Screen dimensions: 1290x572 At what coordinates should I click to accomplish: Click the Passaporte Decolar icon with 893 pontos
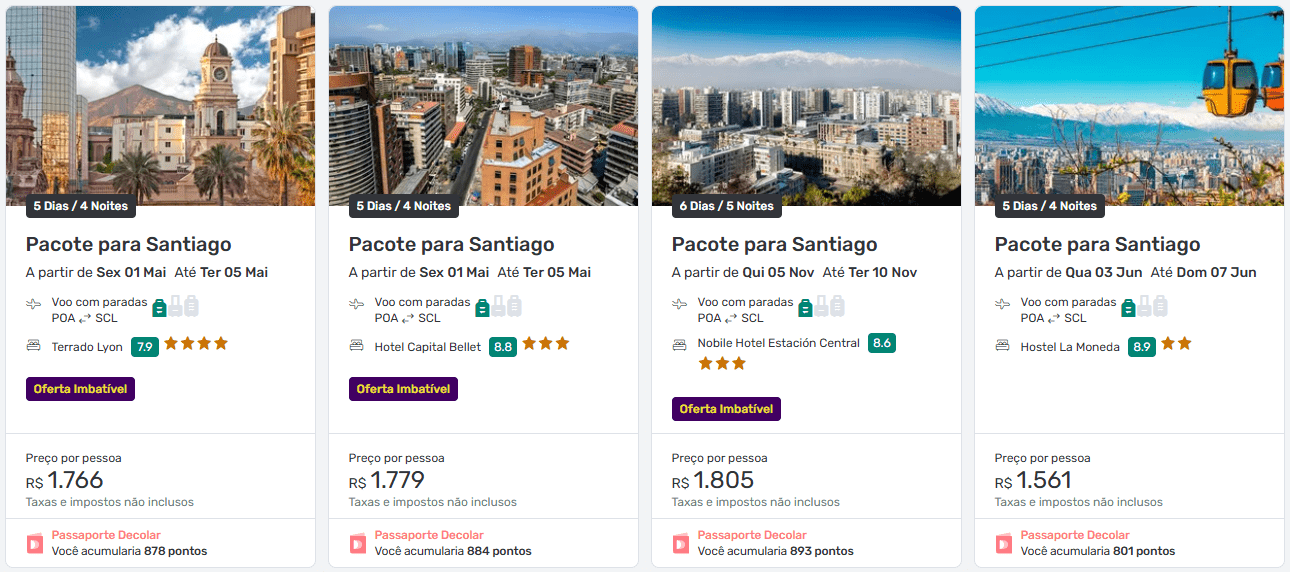tap(681, 543)
